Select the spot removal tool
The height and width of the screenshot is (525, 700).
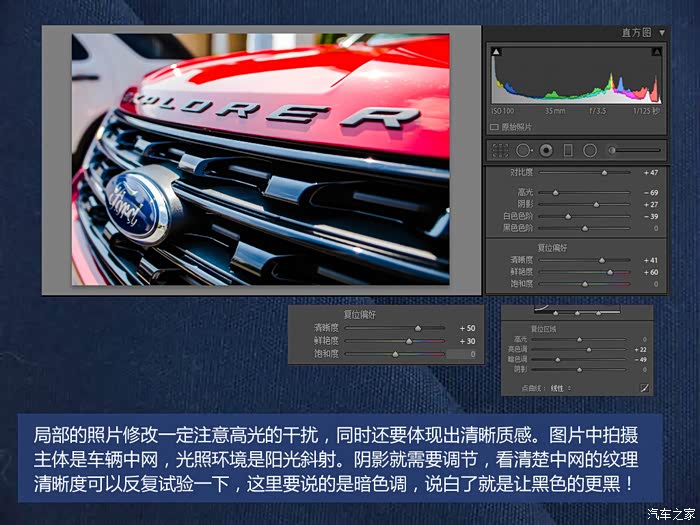(x=524, y=150)
